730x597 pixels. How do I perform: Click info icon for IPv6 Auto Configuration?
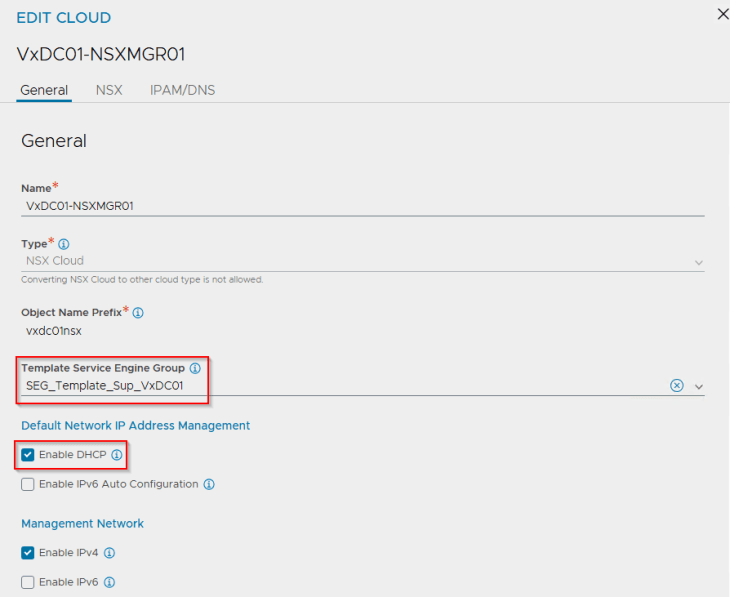coord(209,484)
